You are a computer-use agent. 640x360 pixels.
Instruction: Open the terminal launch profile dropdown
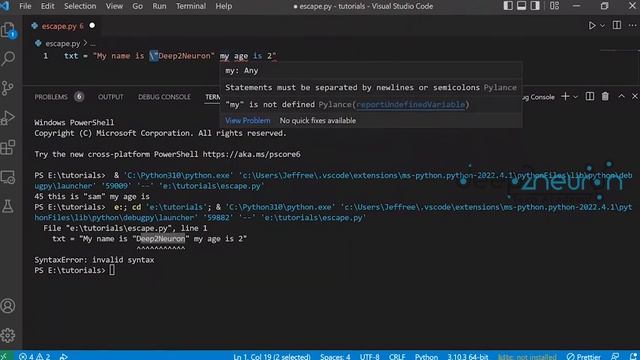click(x=576, y=97)
